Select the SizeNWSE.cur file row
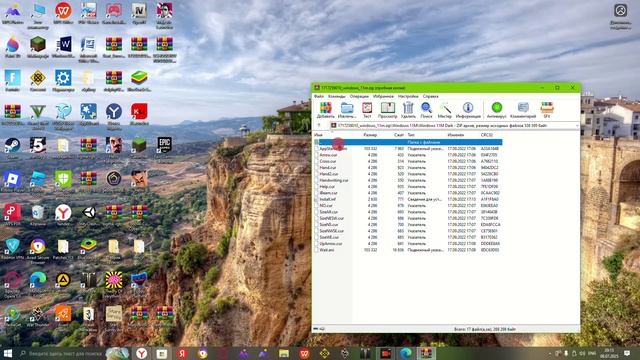 pyautogui.click(x=407, y=231)
